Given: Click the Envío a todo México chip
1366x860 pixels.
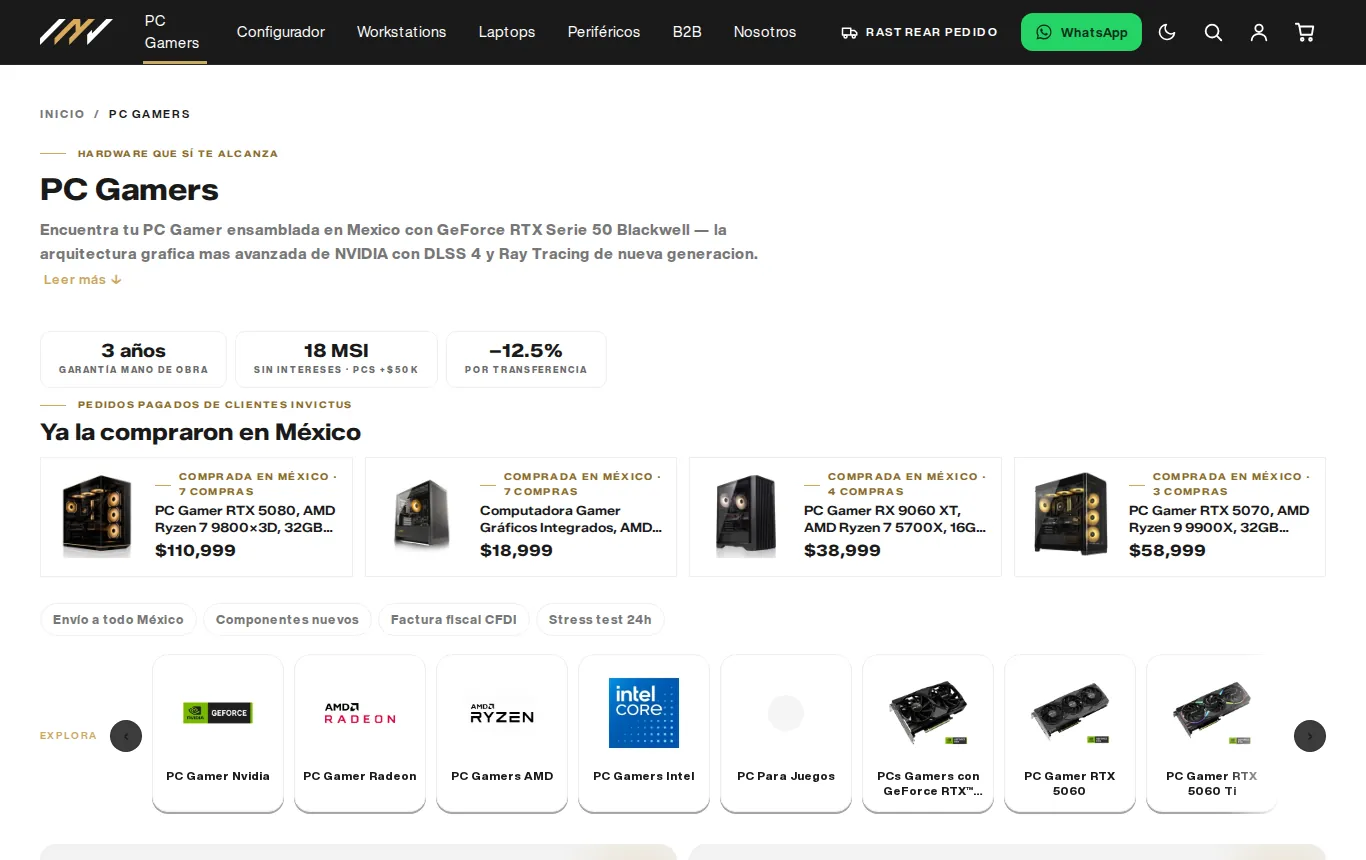Looking at the screenshot, I should click(118, 620).
